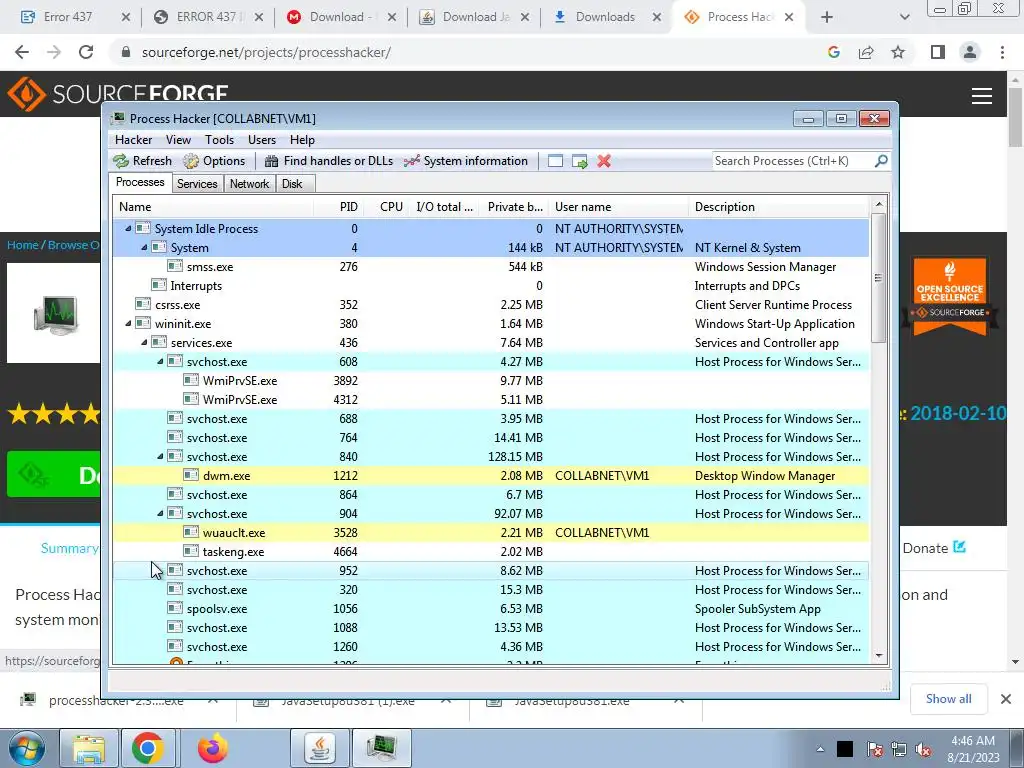Screen dimensions: 1024x768
Task: Dismiss the downloads bar with the X
Action: click(1006, 699)
